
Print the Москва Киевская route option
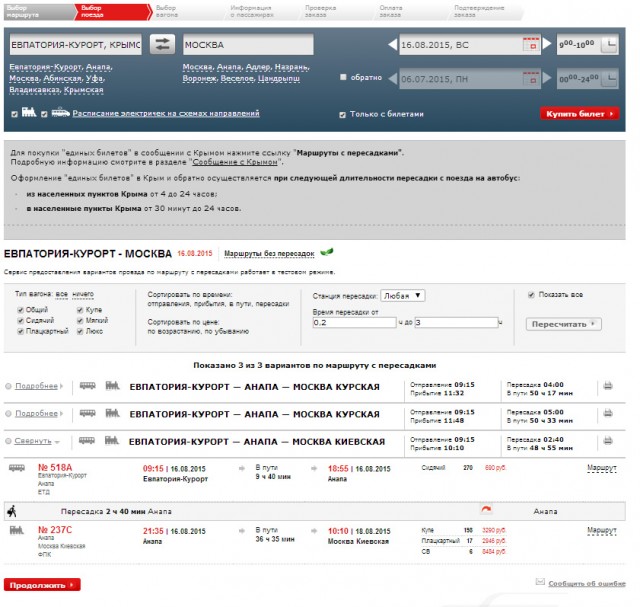(607, 442)
